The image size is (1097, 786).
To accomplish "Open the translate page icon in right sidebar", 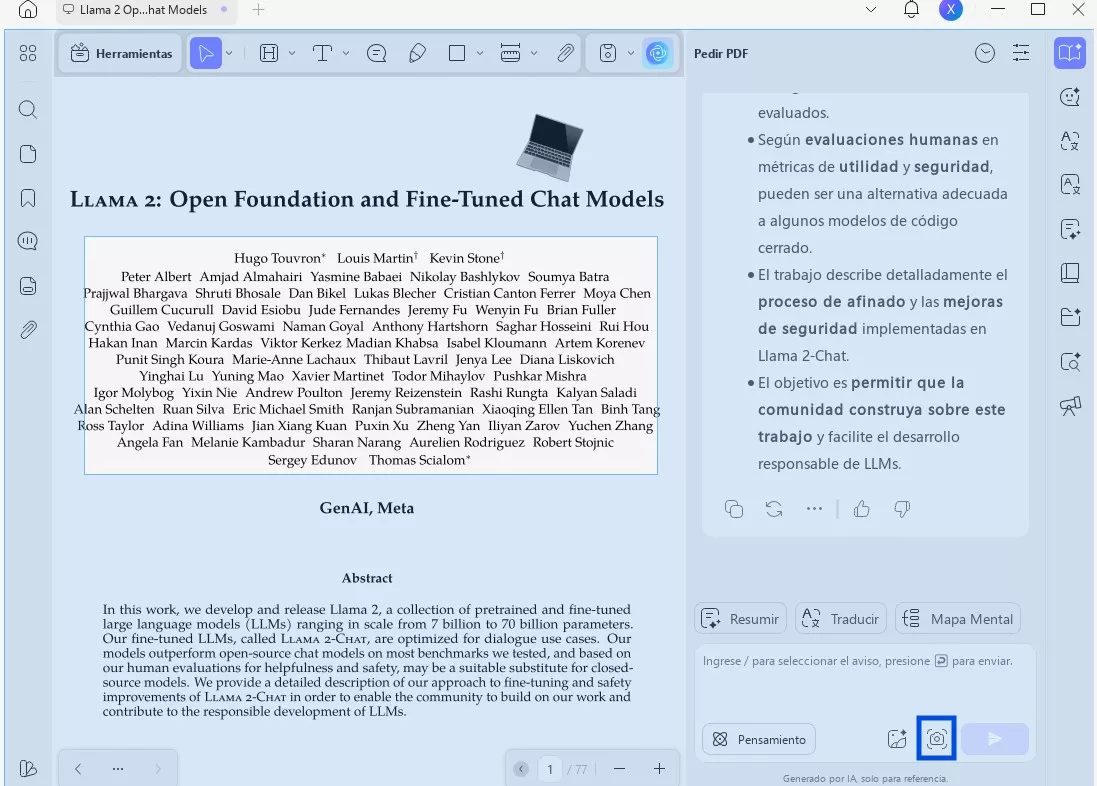I will click(x=1070, y=185).
